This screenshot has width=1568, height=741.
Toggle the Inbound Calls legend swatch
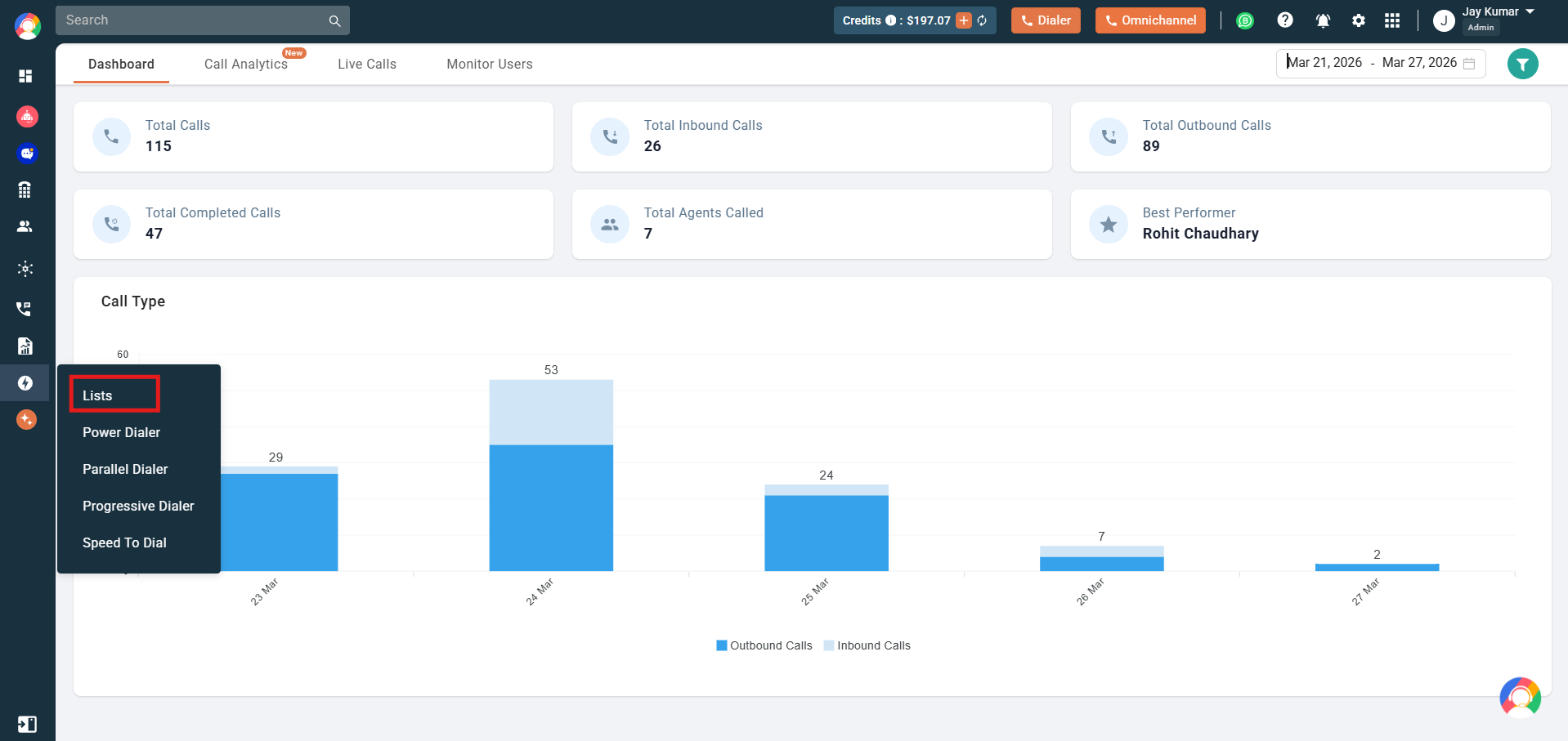pos(829,645)
